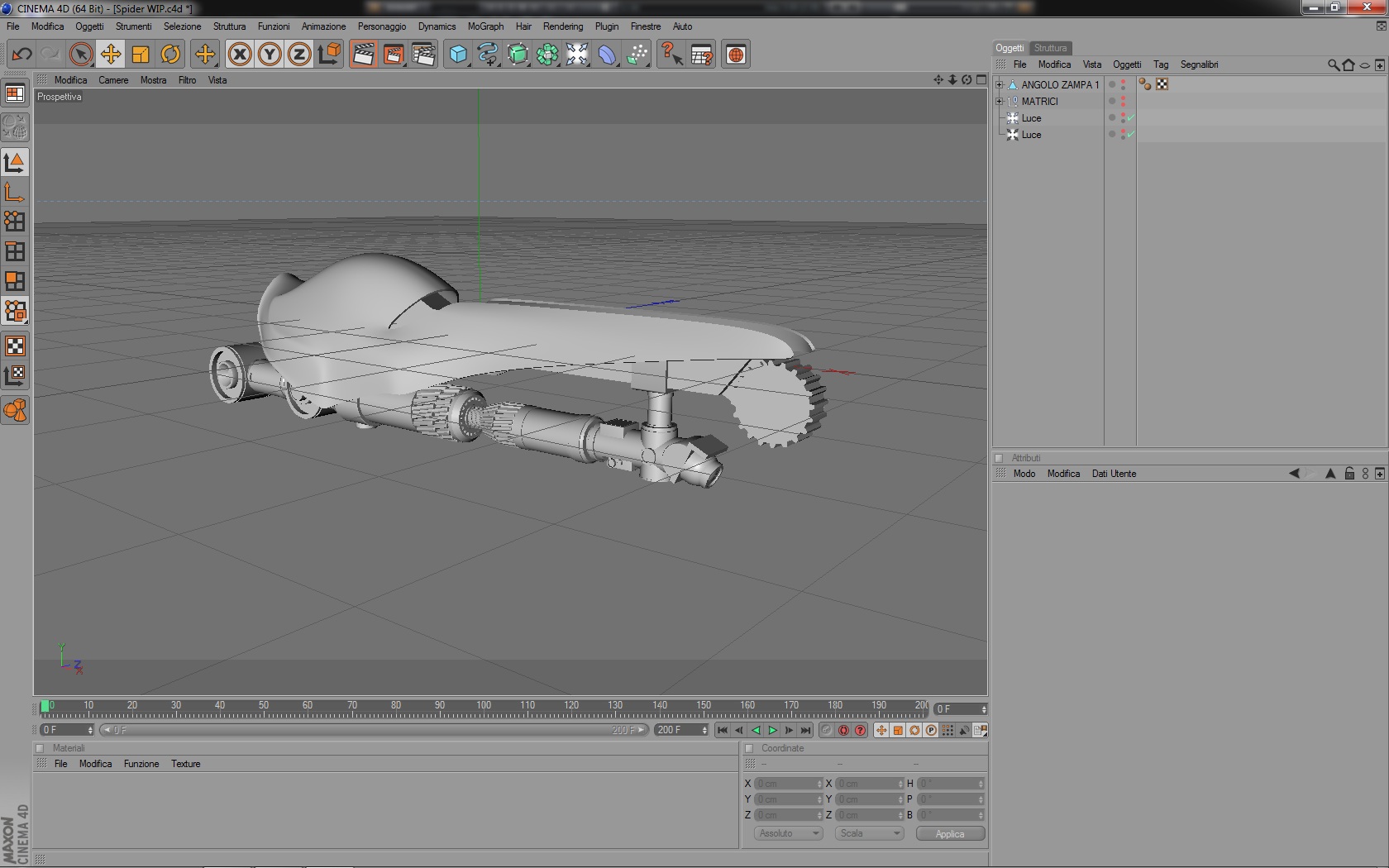The height and width of the screenshot is (868, 1389).
Task: Switch to the Struttura tab
Action: pos(1050,48)
